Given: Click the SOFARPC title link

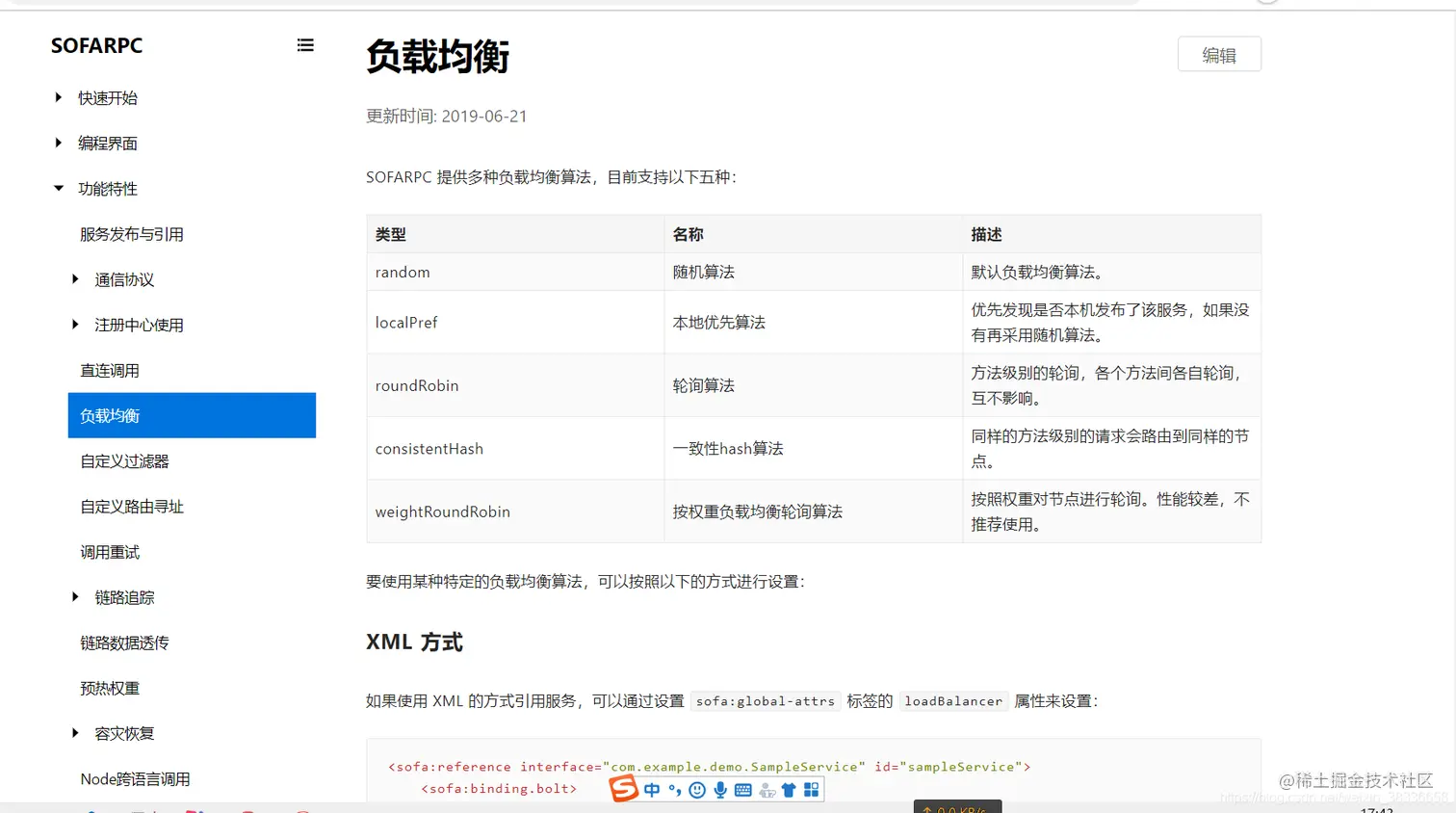Looking at the screenshot, I should (x=96, y=45).
